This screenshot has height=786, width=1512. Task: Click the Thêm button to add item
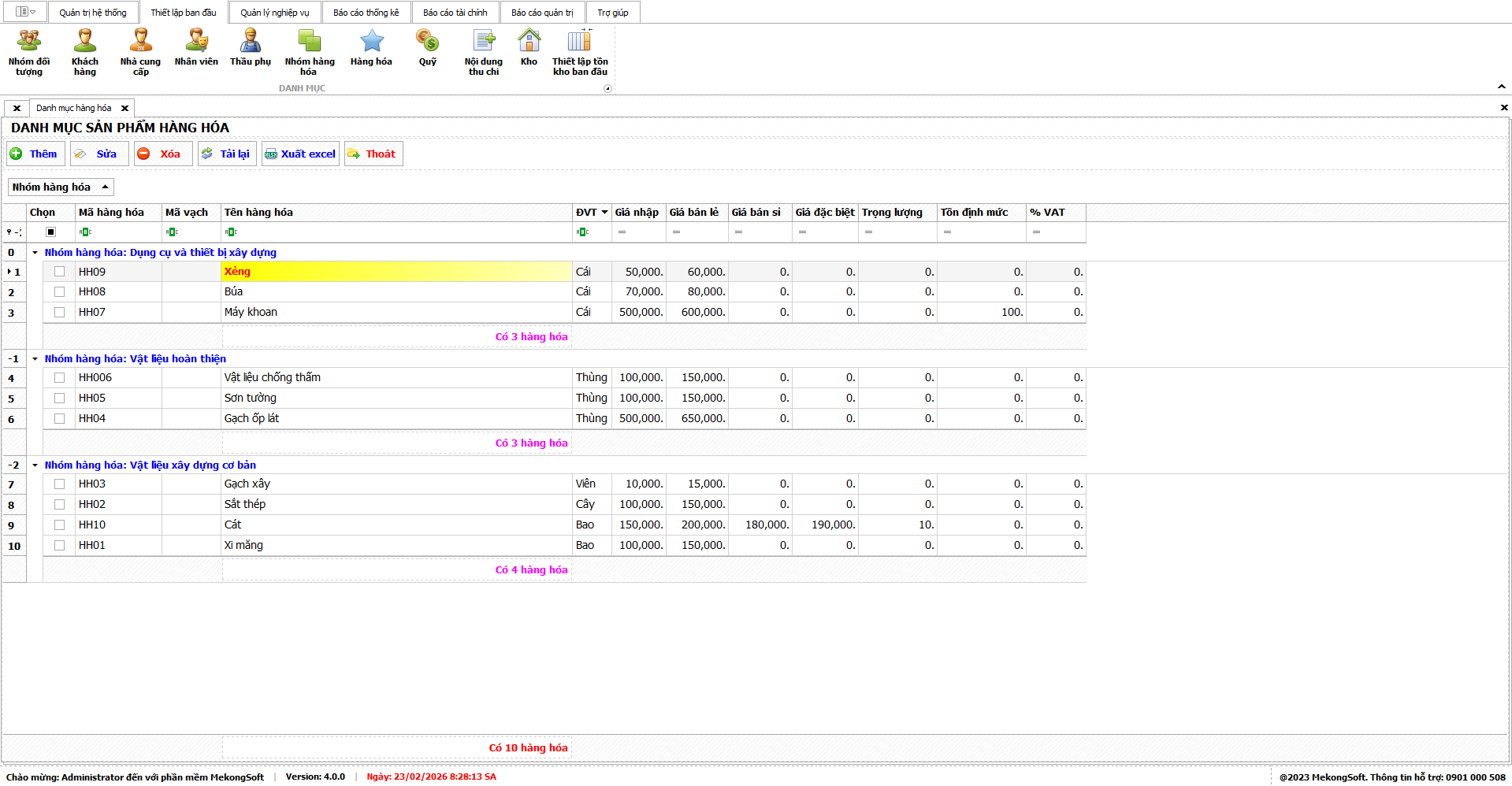(x=35, y=154)
